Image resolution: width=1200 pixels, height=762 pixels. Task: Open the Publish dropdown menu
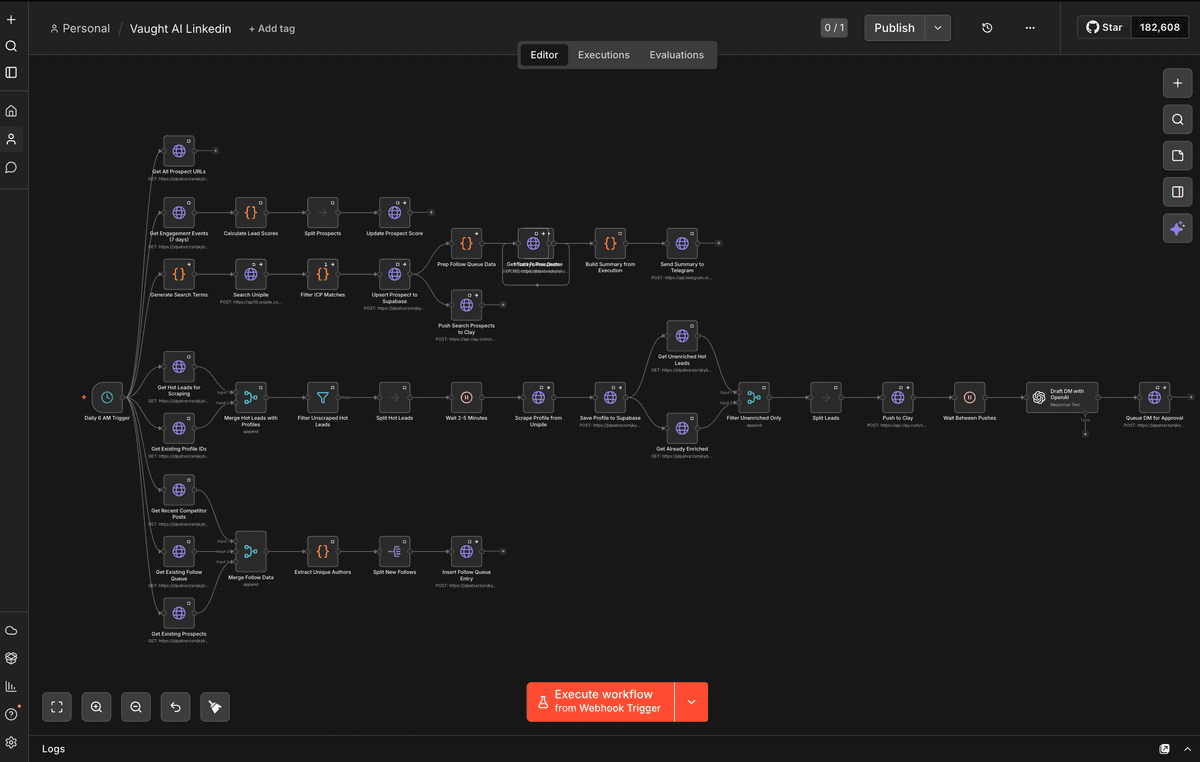[937, 27]
